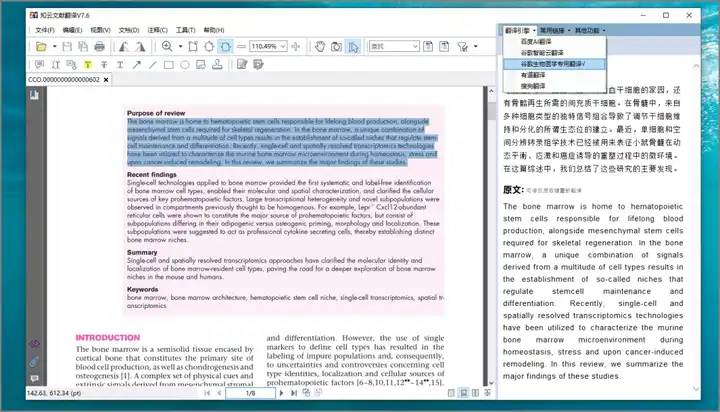Select the Snapshot camera tool
This screenshot has height=412, width=720.
(x=337, y=46)
